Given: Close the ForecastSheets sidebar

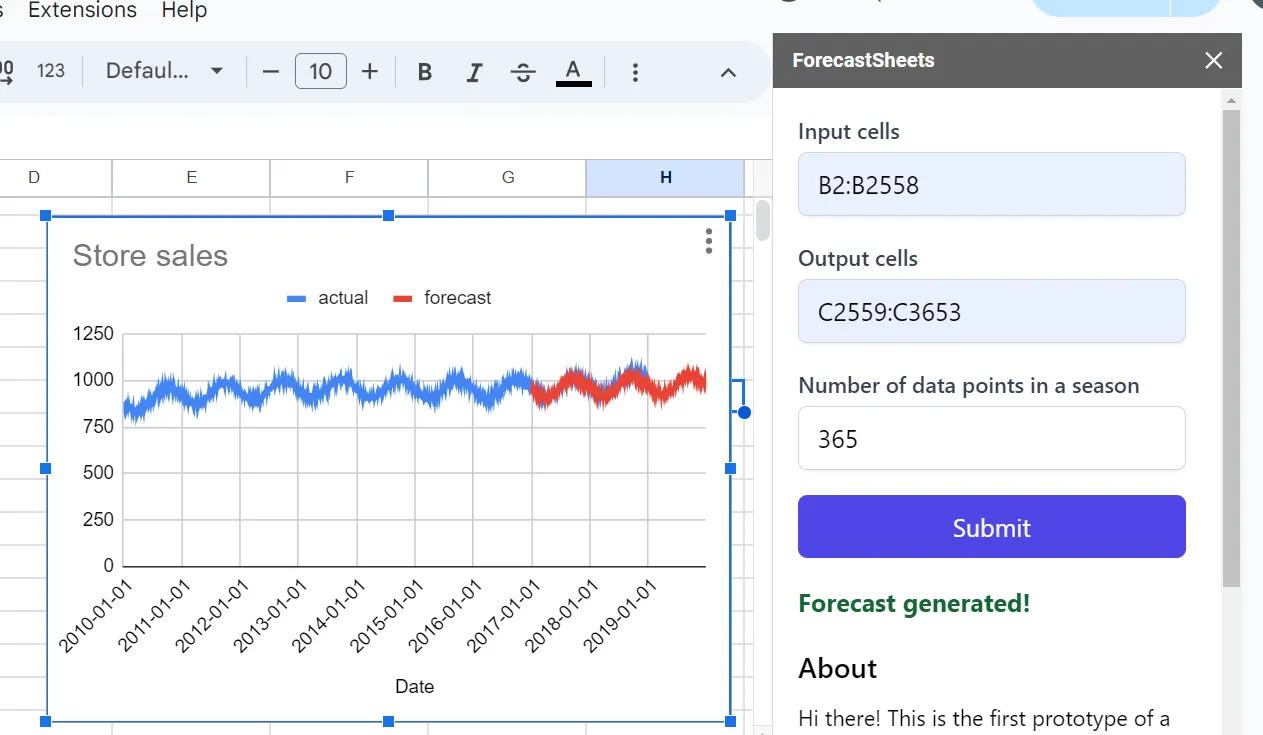Looking at the screenshot, I should pos(1213,60).
